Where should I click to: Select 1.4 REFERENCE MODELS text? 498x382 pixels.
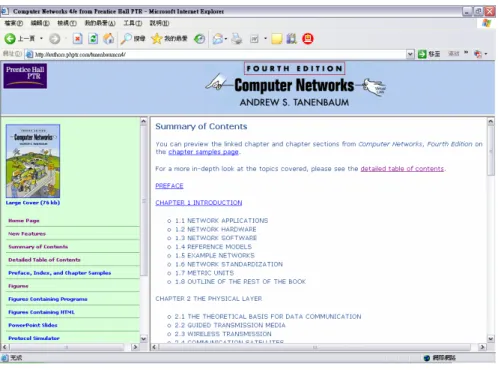(x=213, y=247)
